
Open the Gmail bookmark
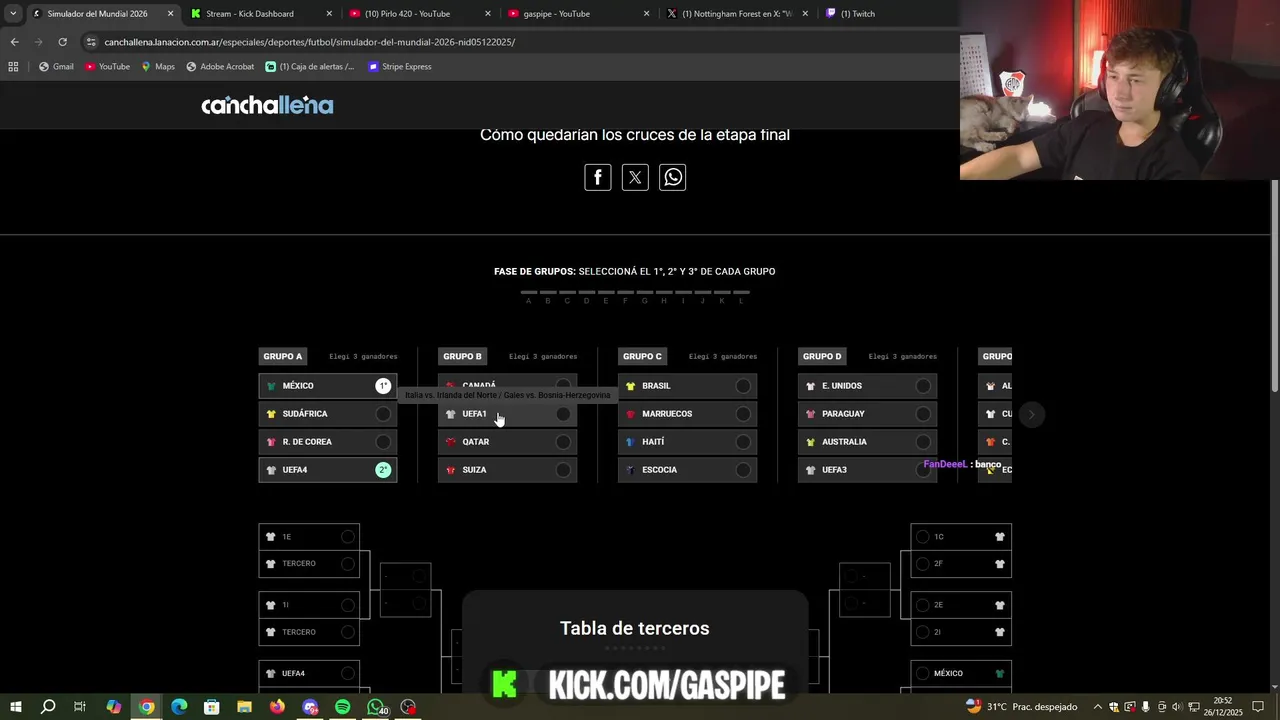[x=56, y=67]
